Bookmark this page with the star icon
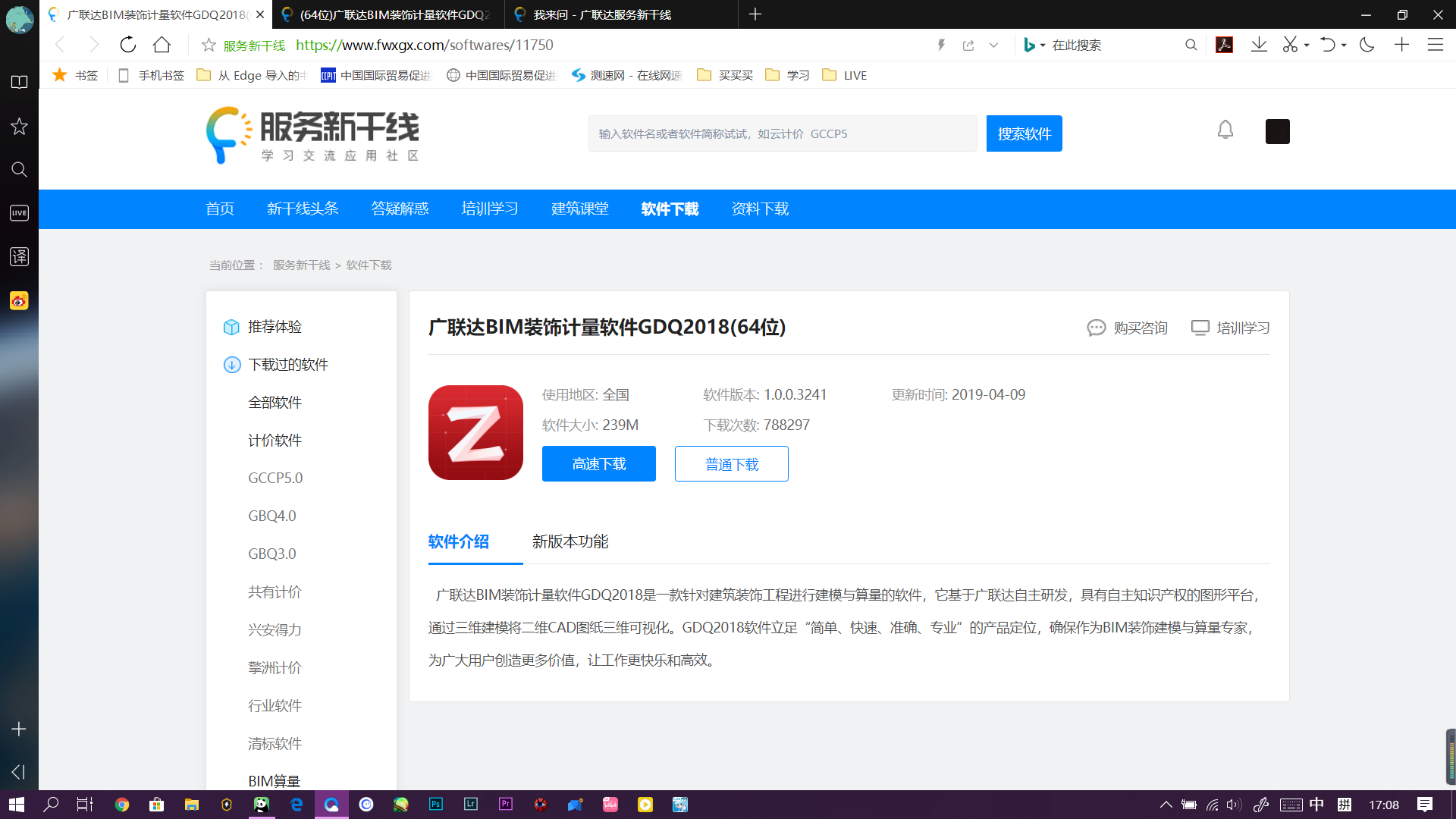Image resolution: width=1456 pixels, height=819 pixels. click(x=209, y=45)
